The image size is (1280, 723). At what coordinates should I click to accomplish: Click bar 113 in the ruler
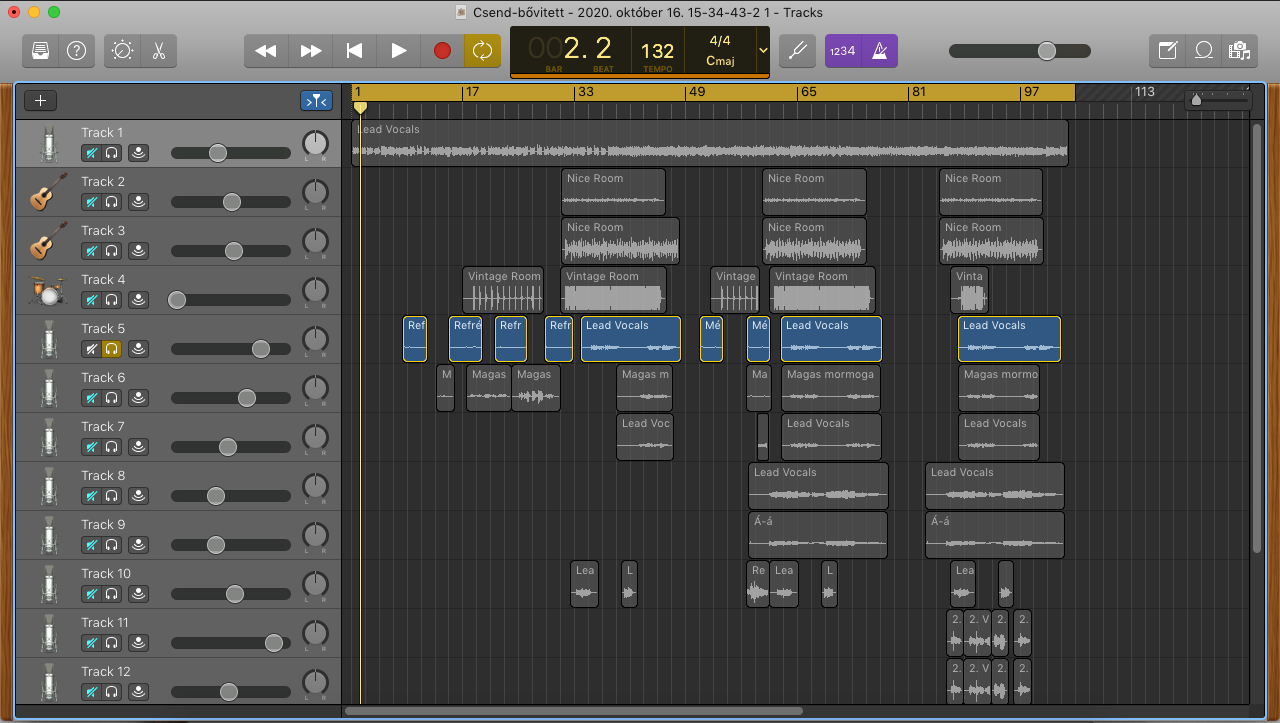1145,92
